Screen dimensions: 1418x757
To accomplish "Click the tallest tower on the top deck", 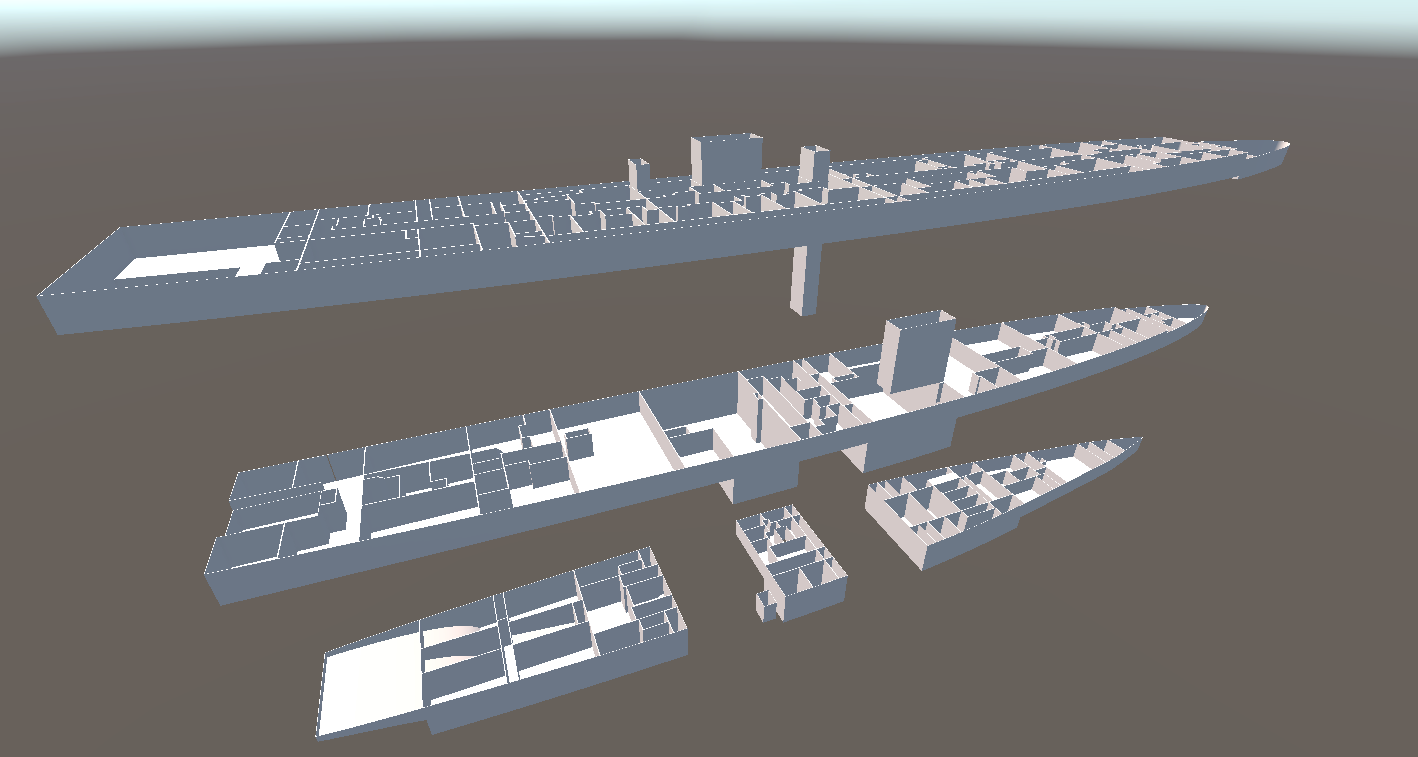I will (x=726, y=158).
